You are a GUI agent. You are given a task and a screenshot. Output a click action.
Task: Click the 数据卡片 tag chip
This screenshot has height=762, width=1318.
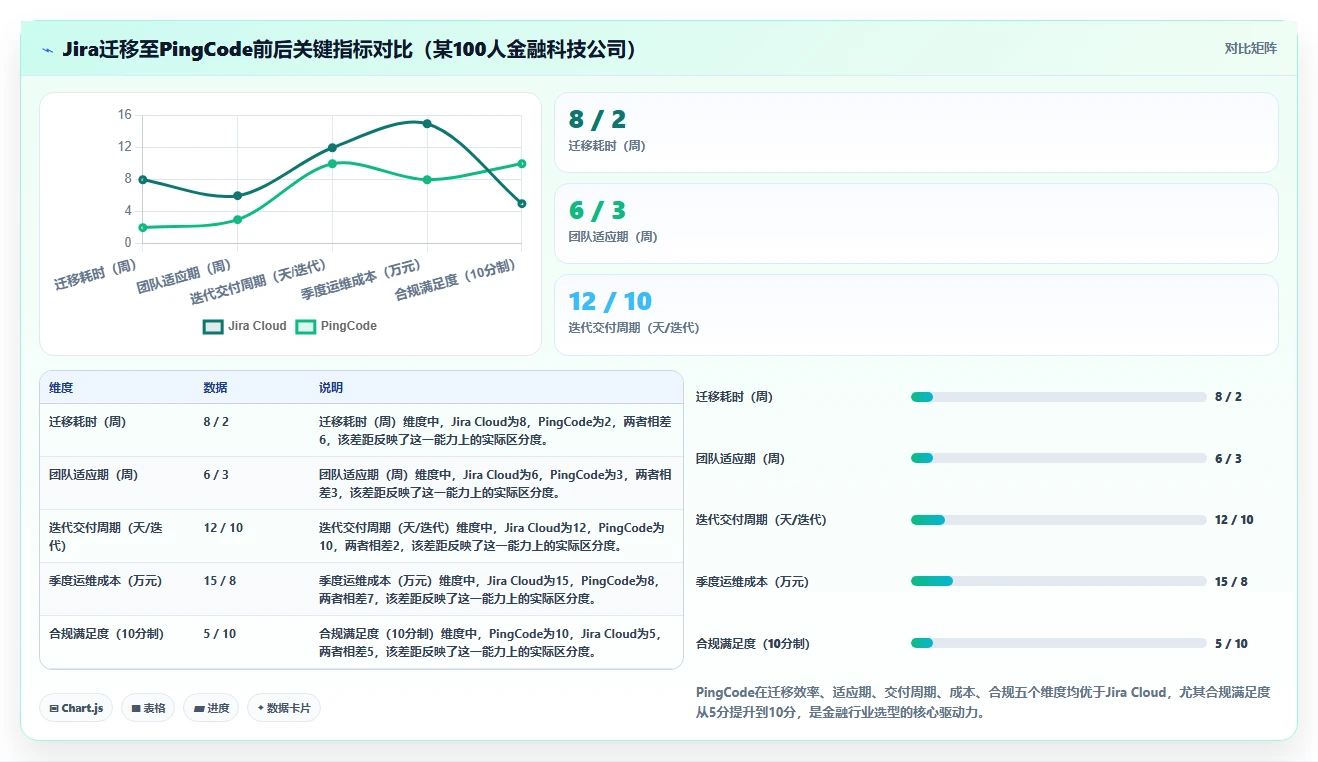[284, 708]
